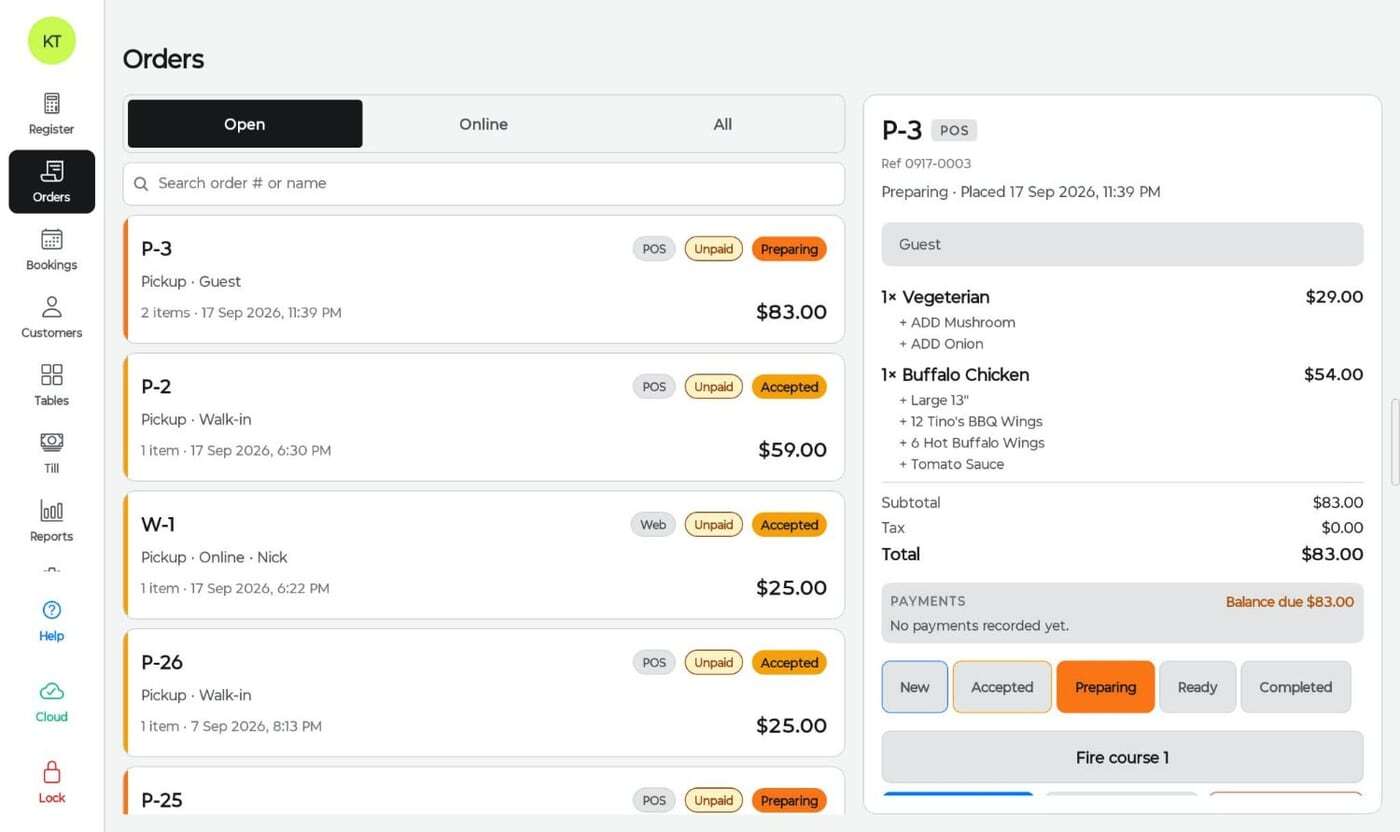
Task: Switch to the Online orders tab
Action: tap(483, 124)
